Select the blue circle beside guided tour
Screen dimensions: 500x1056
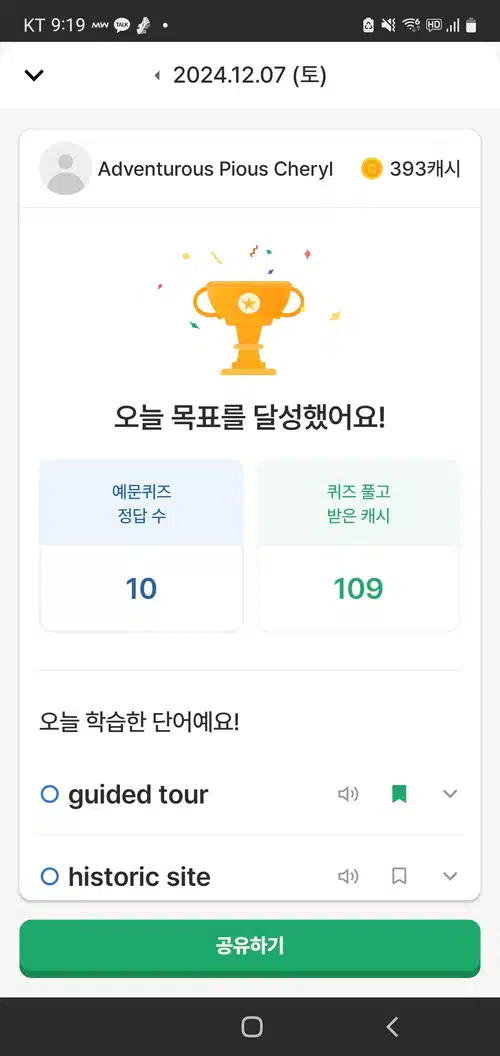pyautogui.click(x=50, y=795)
